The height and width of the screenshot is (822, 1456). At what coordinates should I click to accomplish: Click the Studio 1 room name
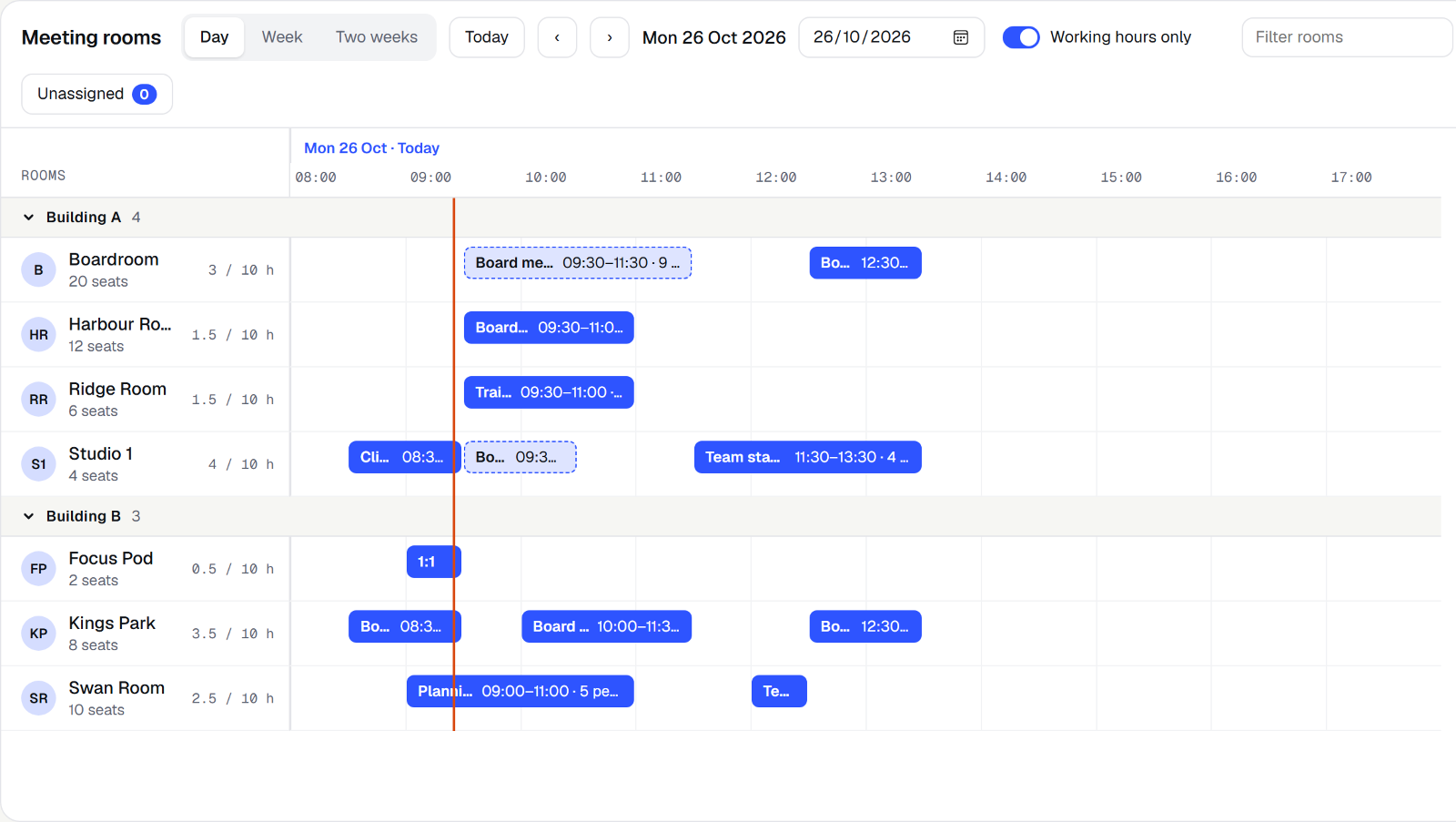(101, 453)
